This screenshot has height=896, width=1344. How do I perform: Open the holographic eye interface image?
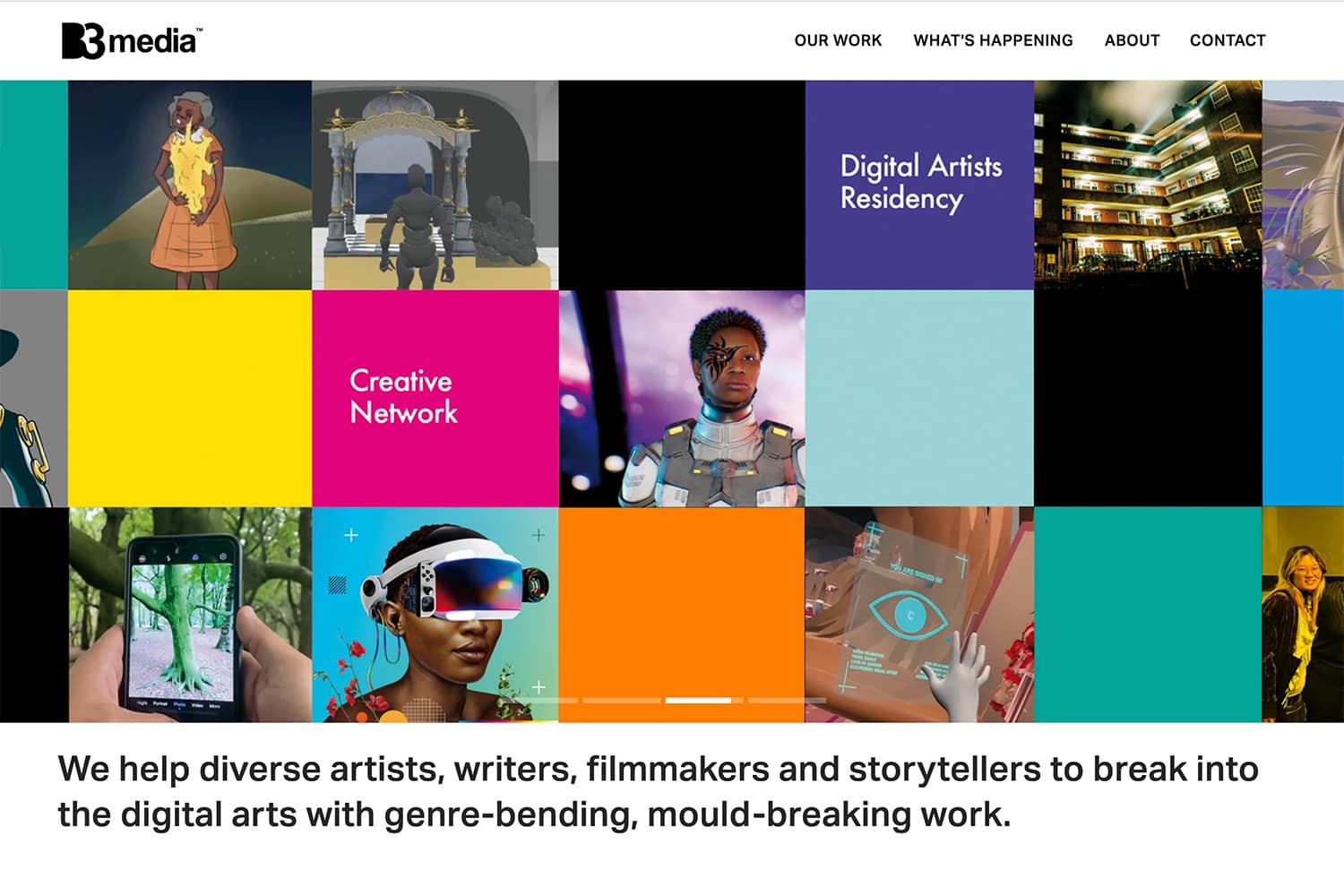tap(919, 615)
